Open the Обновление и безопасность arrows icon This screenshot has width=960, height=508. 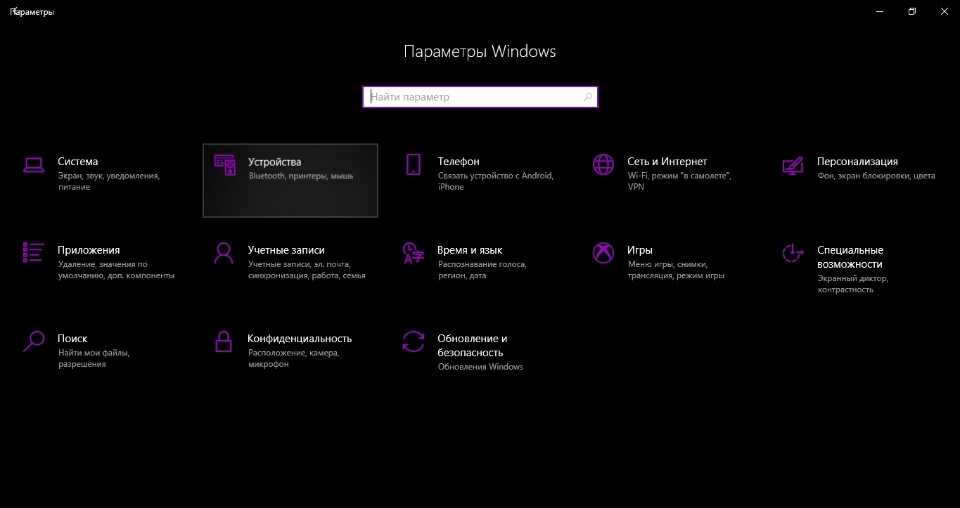[413, 342]
